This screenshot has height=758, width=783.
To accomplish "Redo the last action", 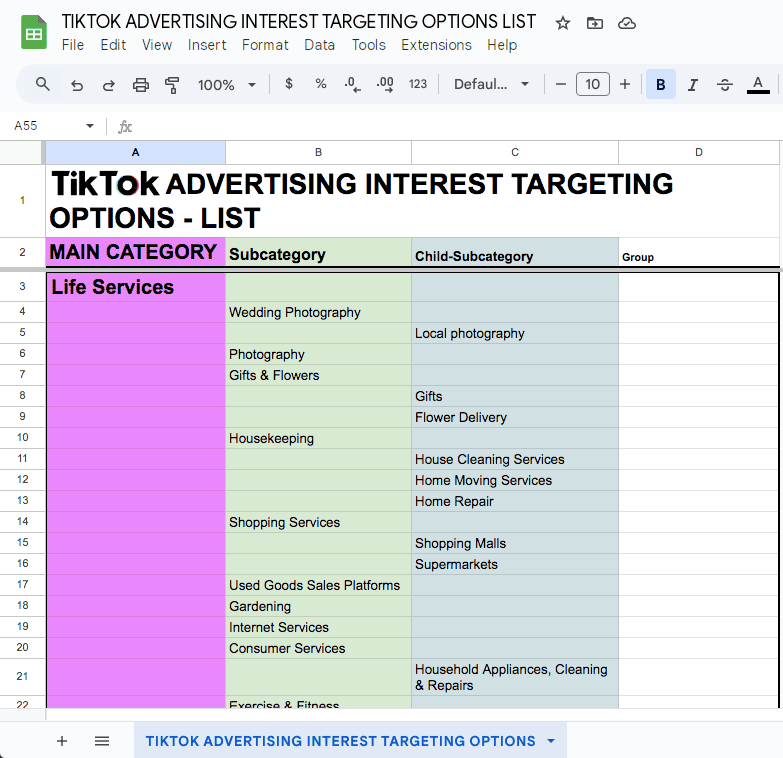I will tap(108, 85).
